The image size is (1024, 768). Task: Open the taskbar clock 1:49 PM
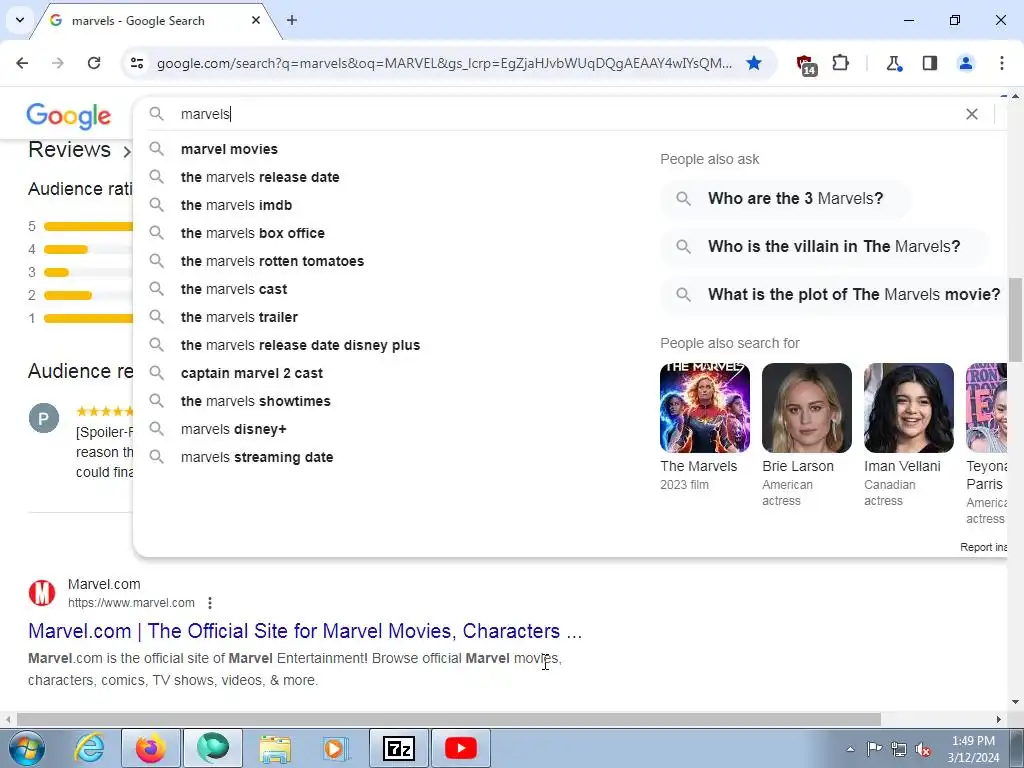tap(973, 749)
